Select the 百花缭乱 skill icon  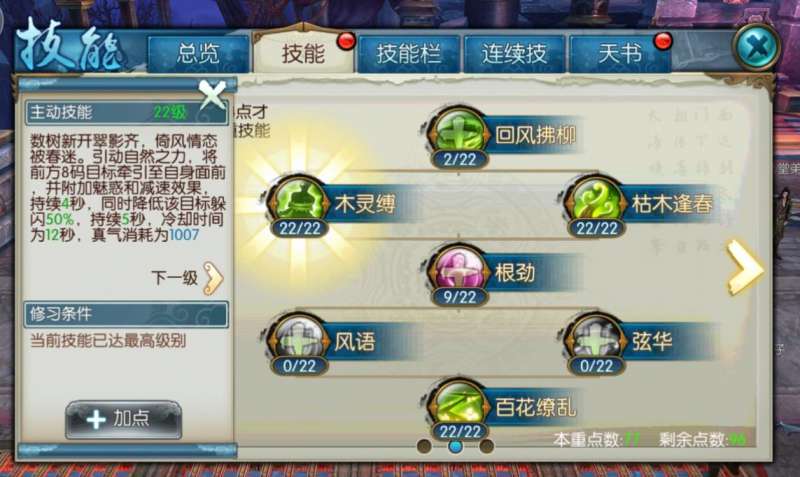click(x=459, y=405)
